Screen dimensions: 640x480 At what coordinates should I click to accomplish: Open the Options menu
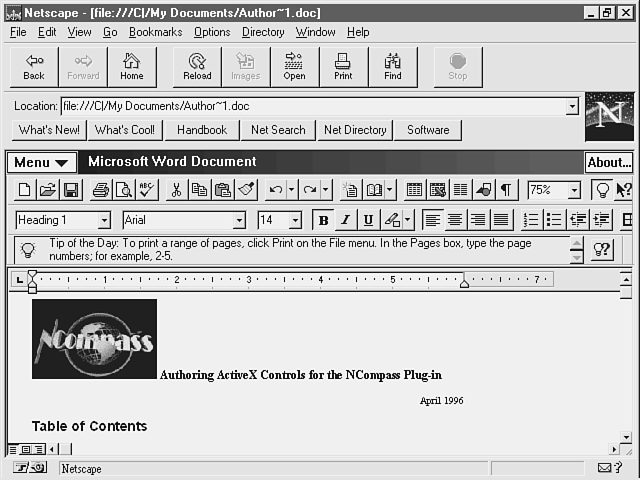[212, 32]
